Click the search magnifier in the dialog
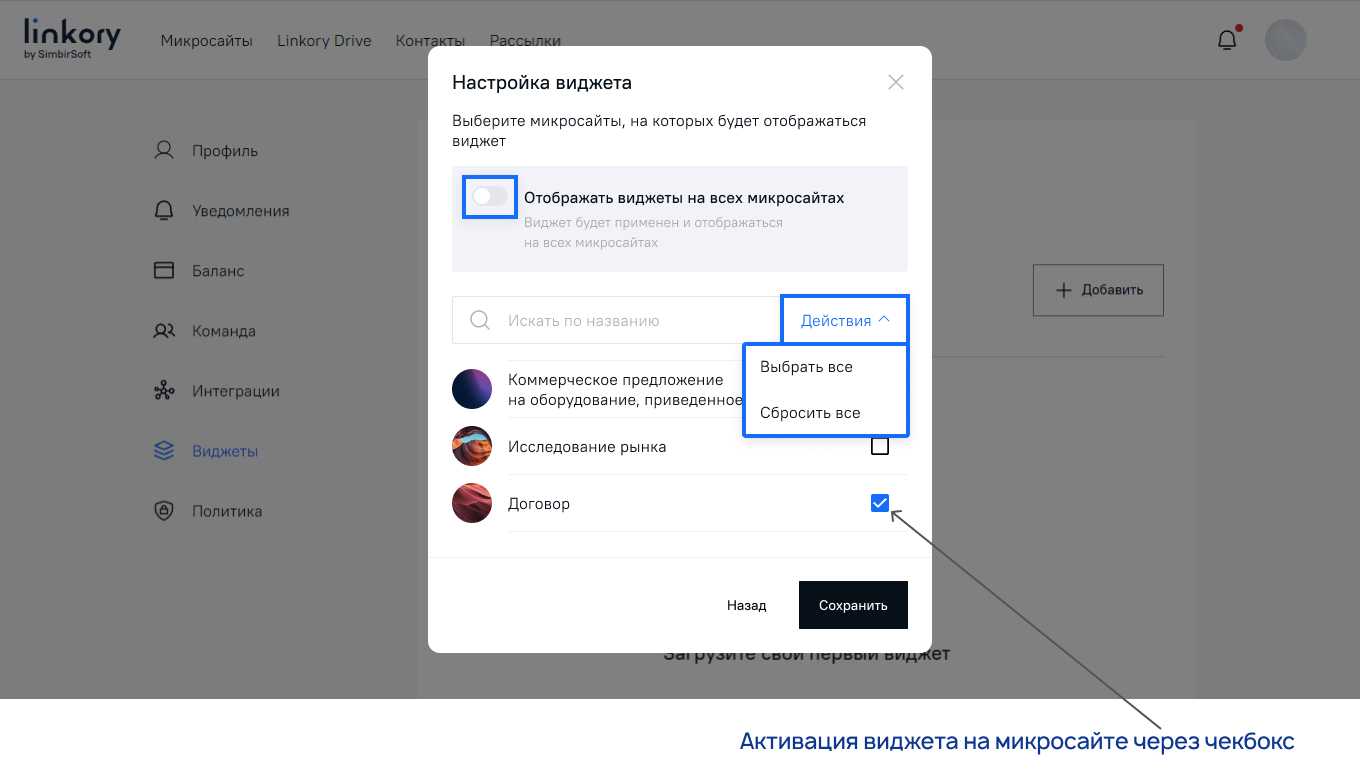Image resolution: width=1360 pixels, height=780 pixels. click(480, 319)
